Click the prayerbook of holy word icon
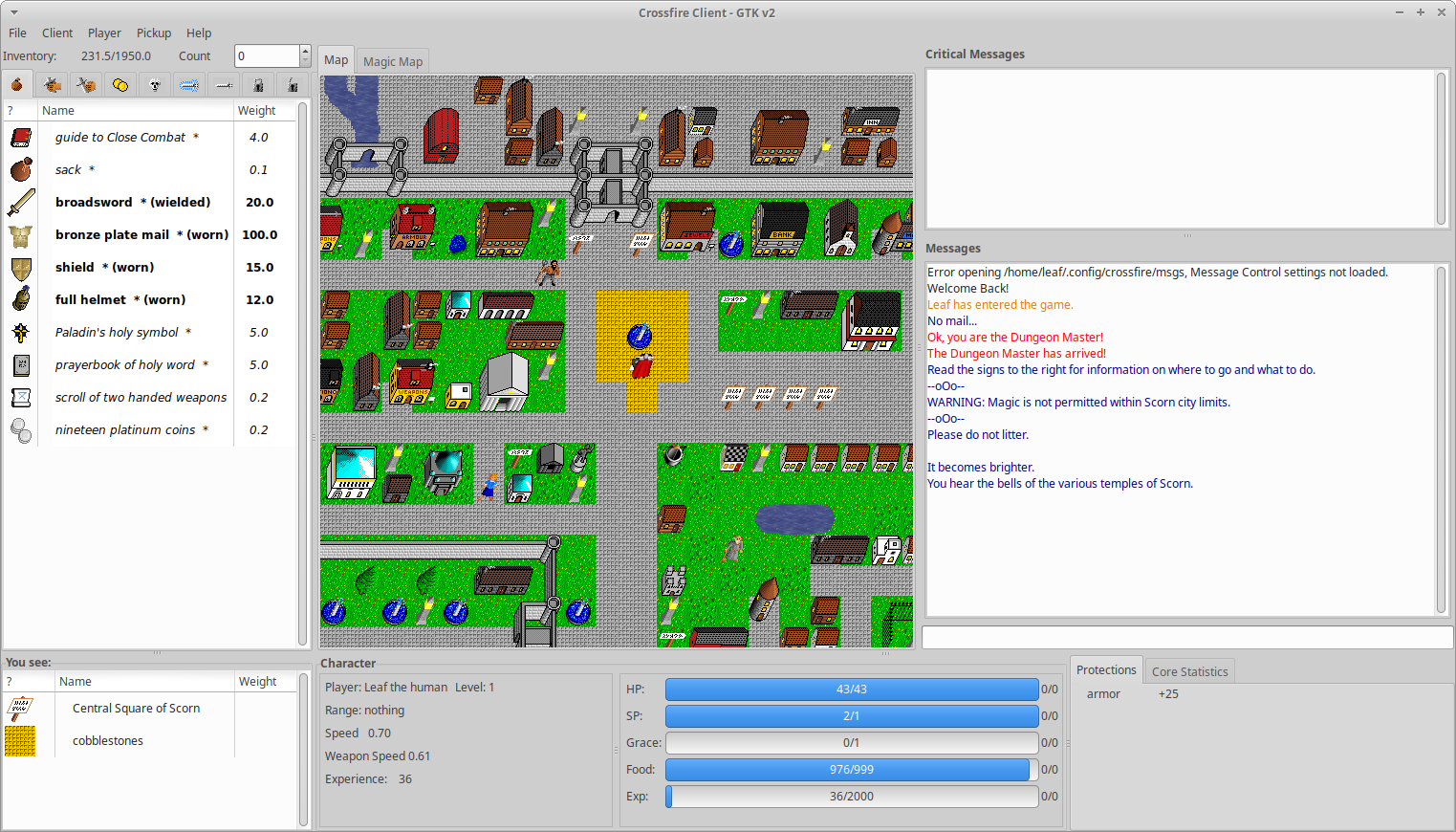The height and width of the screenshot is (832, 1456). (x=21, y=365)
